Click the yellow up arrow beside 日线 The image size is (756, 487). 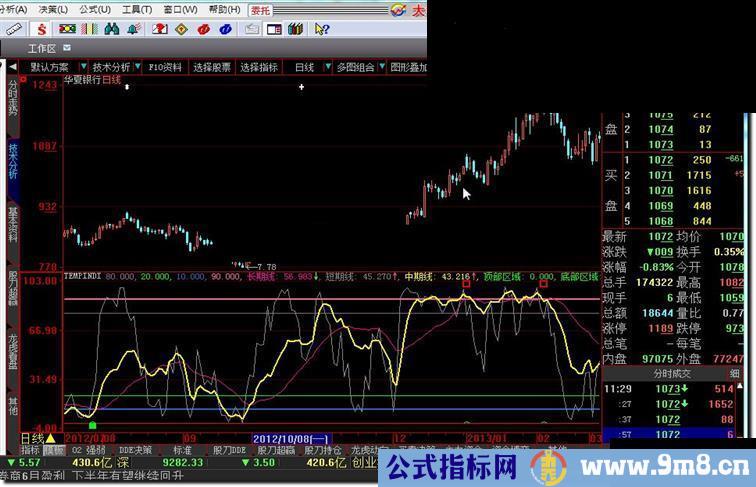[x=50, y=438]
